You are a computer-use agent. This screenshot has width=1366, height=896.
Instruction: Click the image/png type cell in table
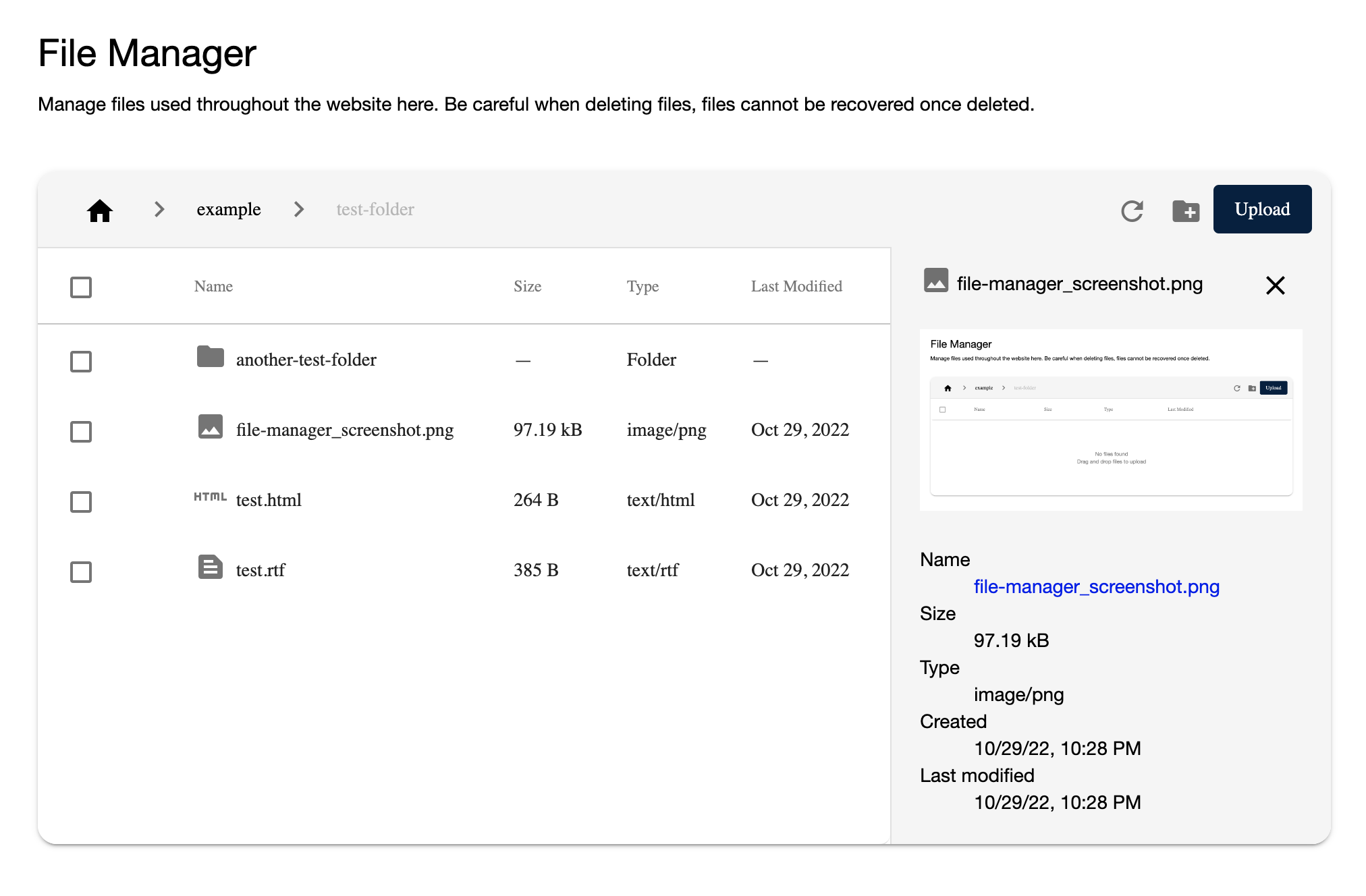point(666,430)
